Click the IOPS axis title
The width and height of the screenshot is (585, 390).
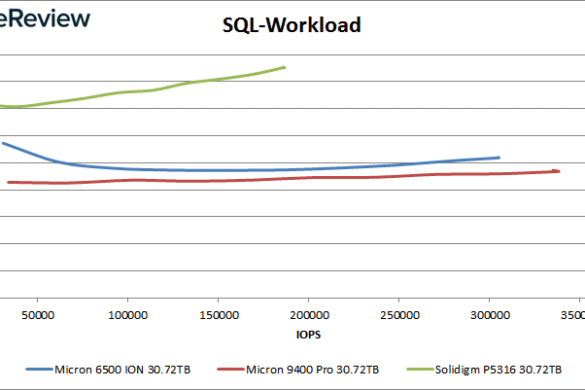(x=308, y=334)
